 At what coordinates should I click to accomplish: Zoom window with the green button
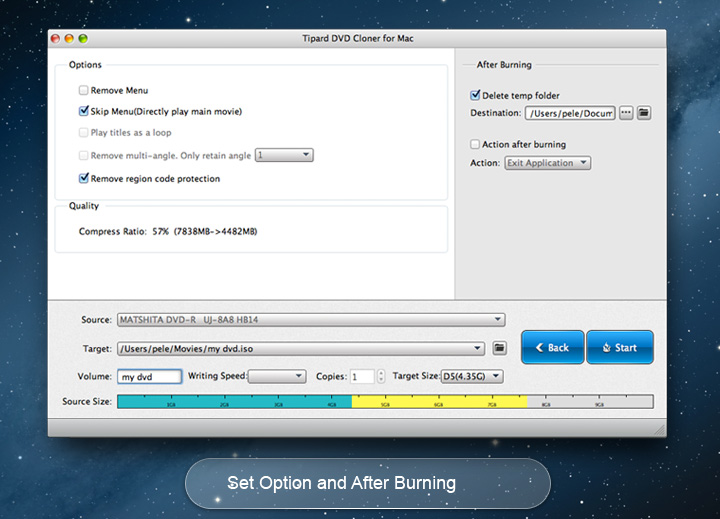83,39
